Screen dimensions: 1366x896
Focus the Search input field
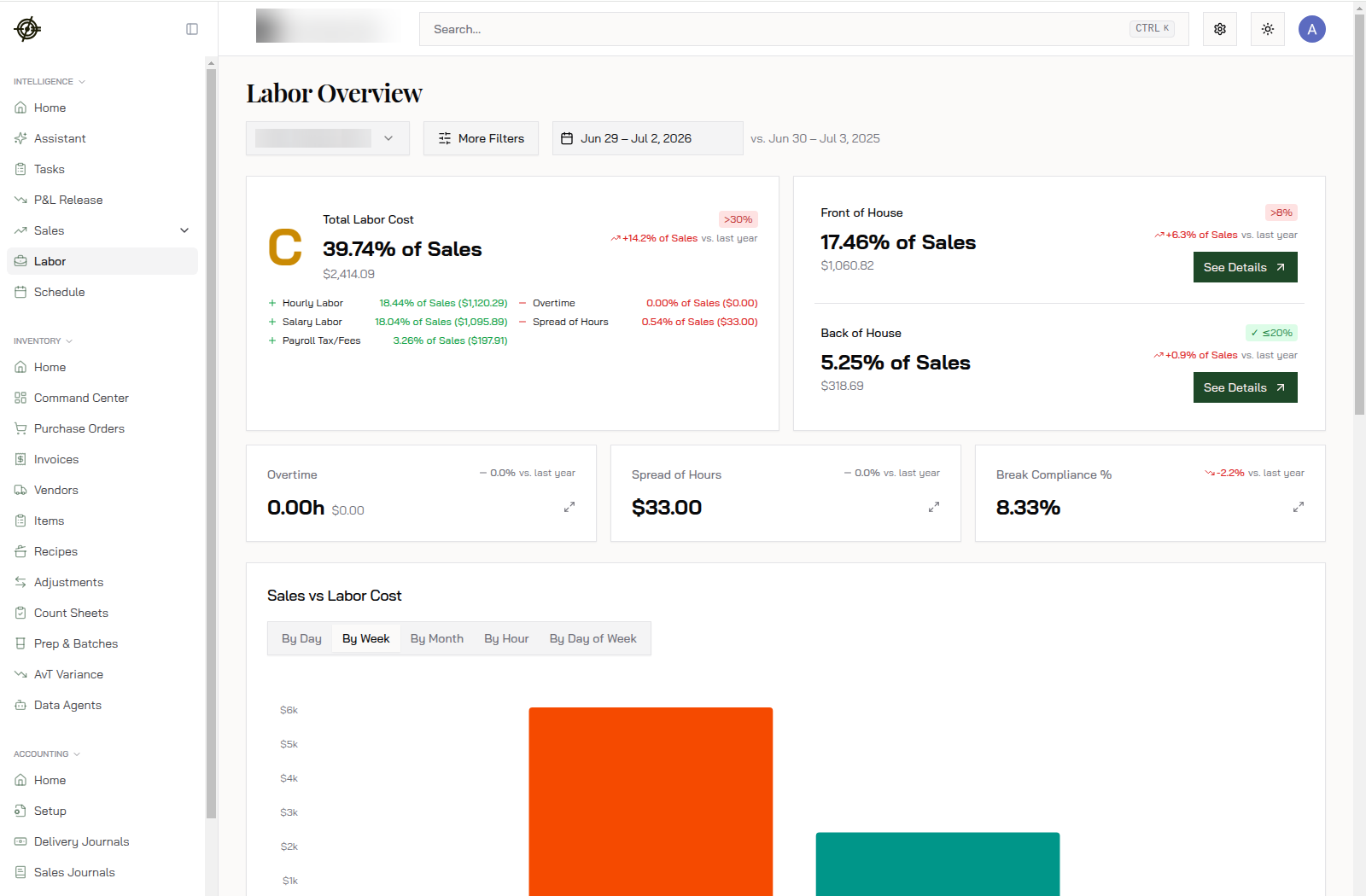point(804,29)
